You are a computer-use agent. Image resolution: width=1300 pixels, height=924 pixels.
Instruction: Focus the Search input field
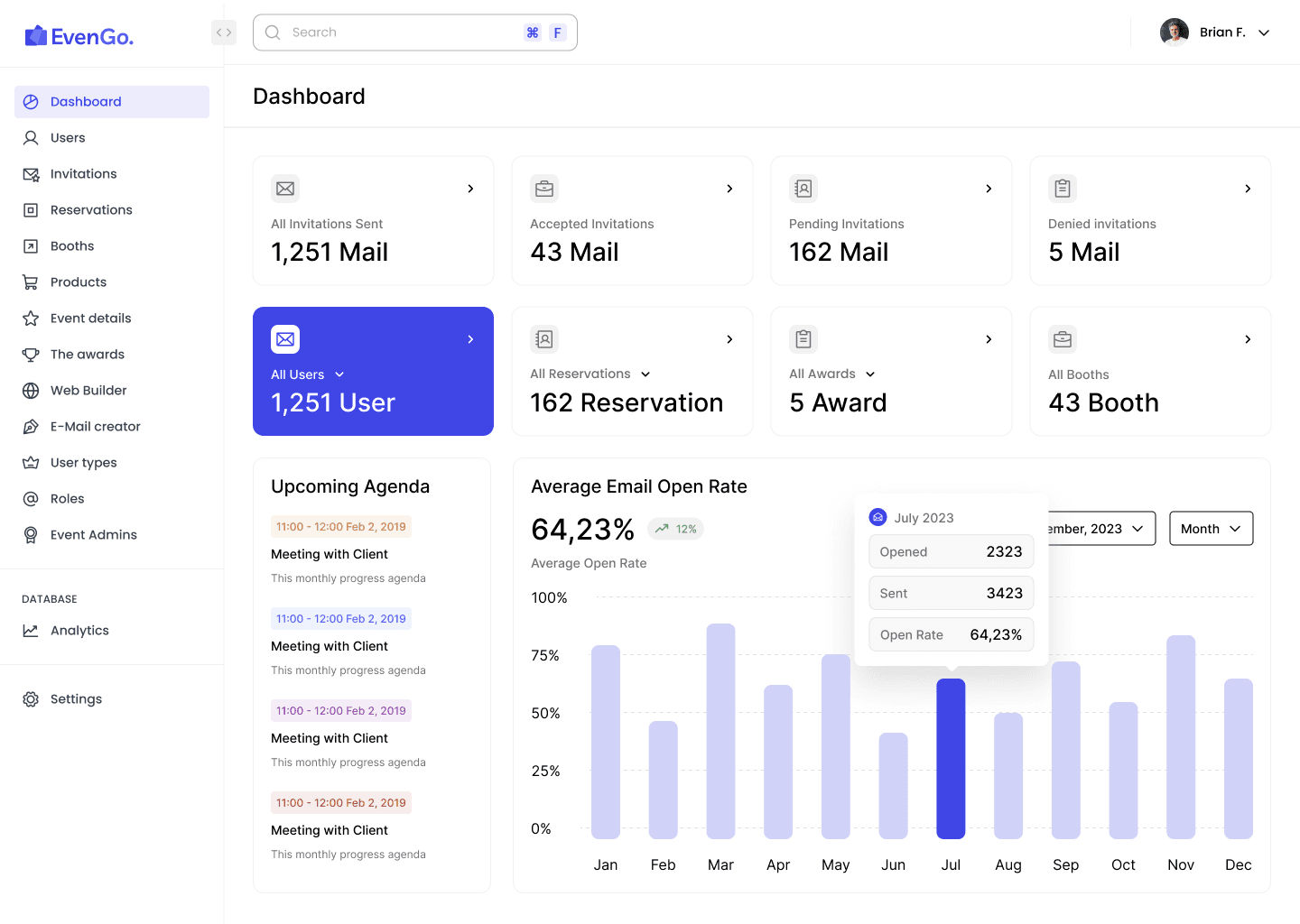pyautogui.click(x=415, y=32)
